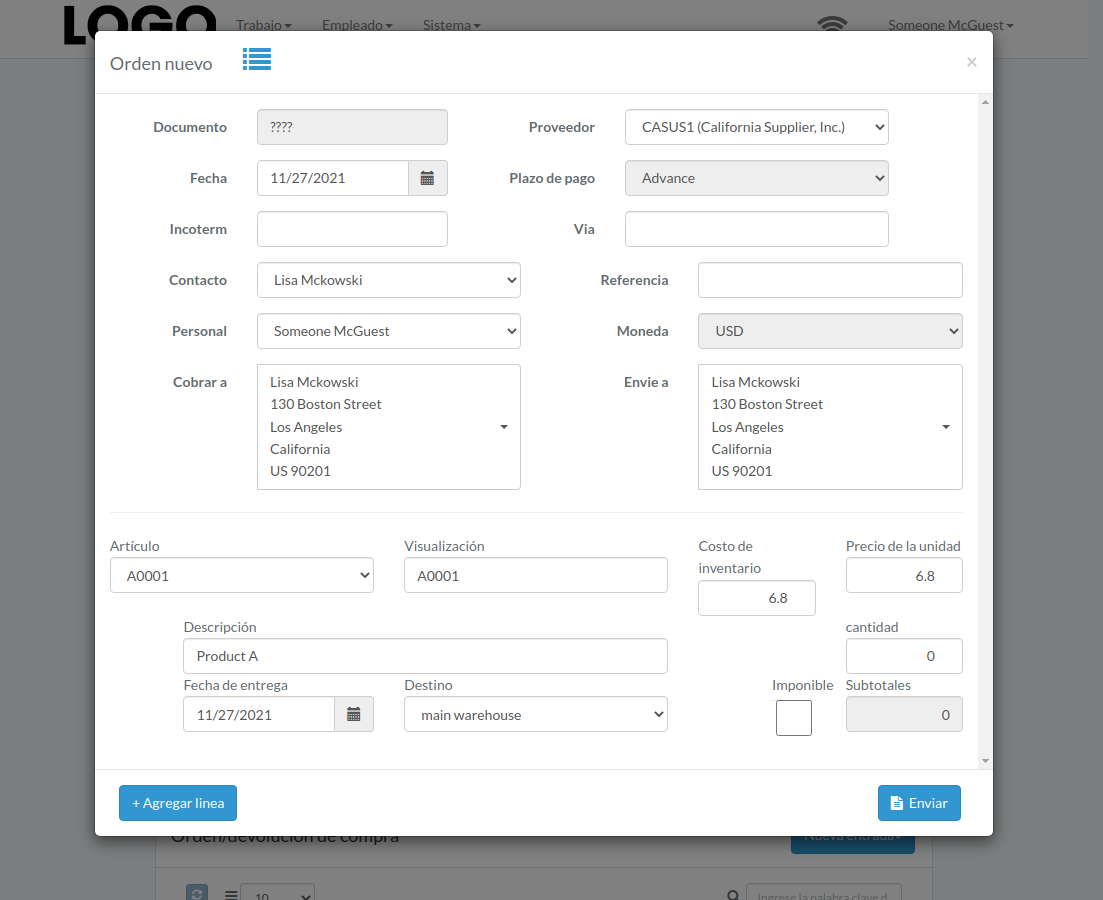
Task: Open calendar picker for Fecha
Action: 427,178
